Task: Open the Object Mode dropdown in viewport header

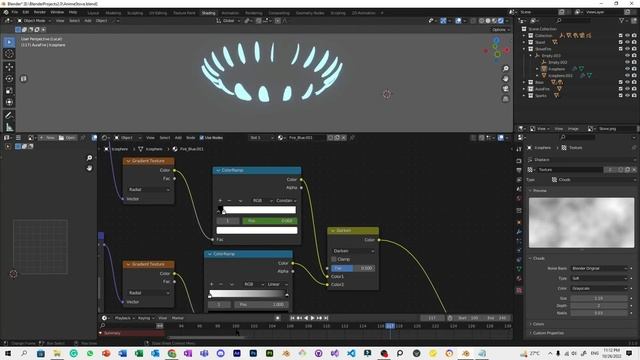Action: point(34,20)
